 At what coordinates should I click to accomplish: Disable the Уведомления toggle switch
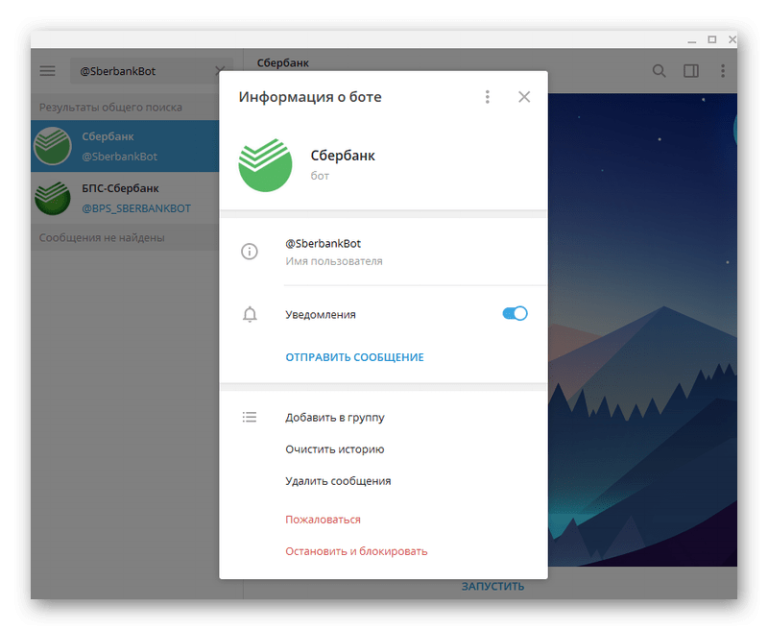click(x=514, y=314)
